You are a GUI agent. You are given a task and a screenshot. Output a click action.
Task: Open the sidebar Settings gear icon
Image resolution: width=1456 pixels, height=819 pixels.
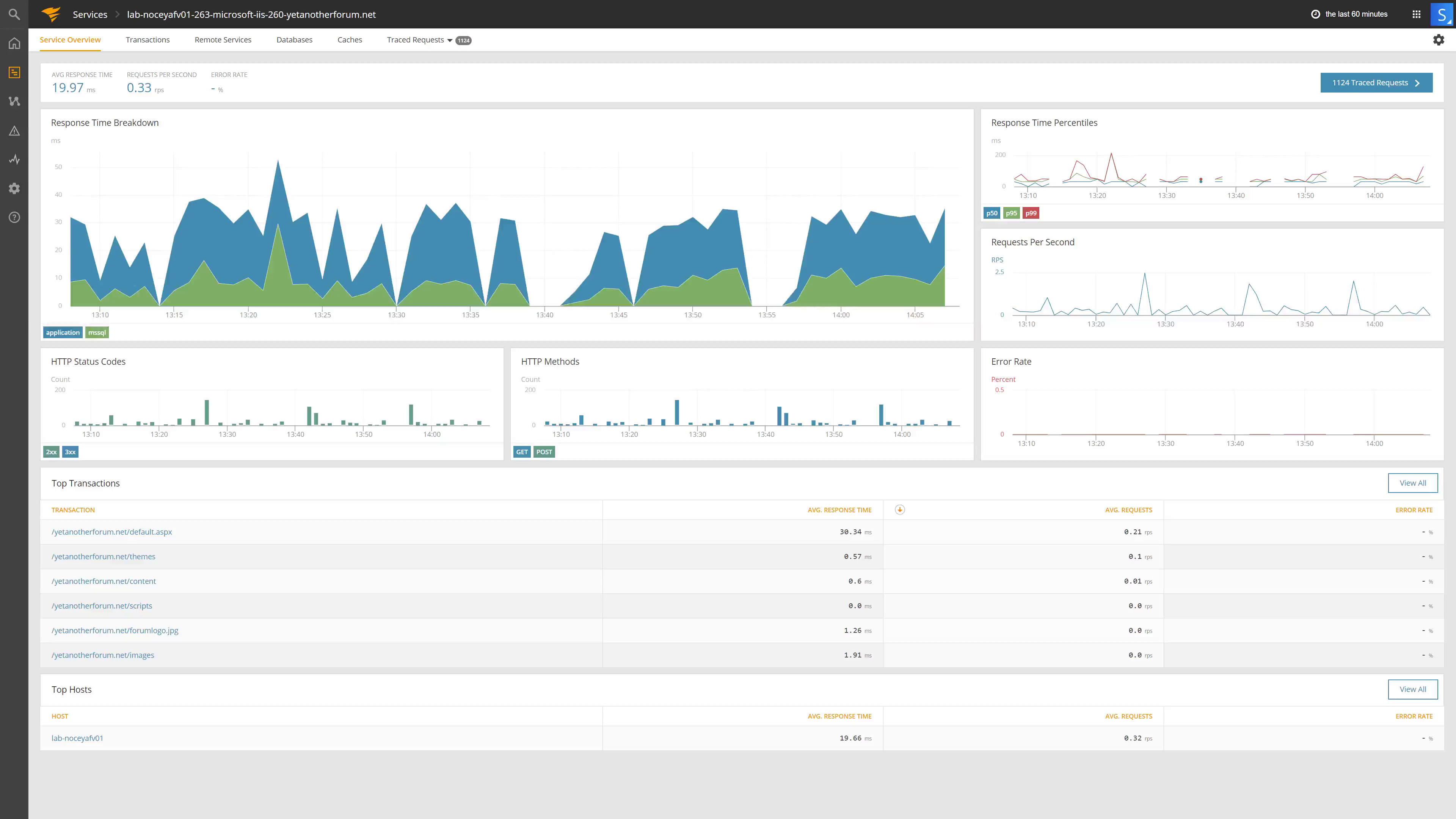coord(14,188)
